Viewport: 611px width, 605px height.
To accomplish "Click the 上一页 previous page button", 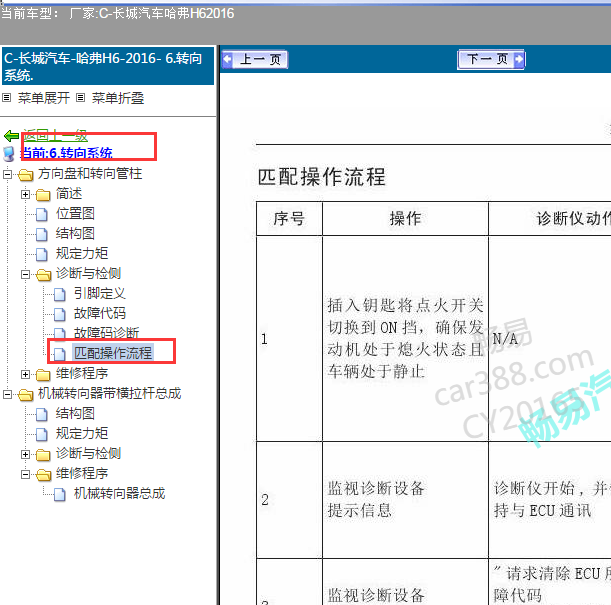I will [x=255, y=60].
